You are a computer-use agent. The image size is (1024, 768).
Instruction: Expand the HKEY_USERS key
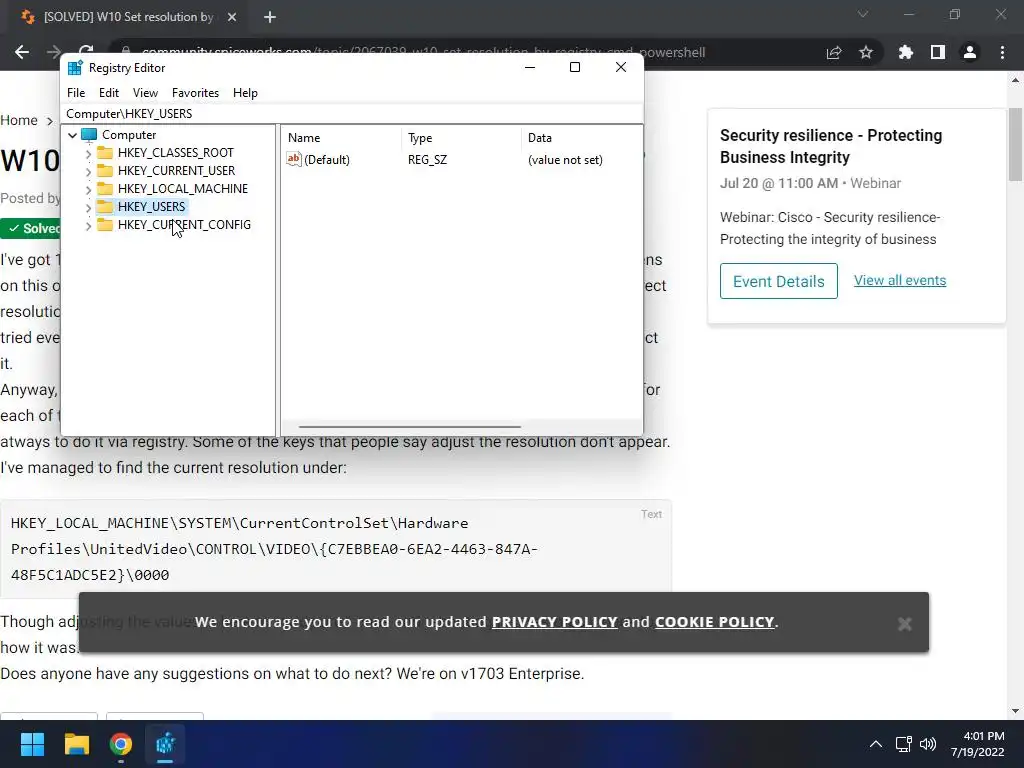tap(88, 207)
